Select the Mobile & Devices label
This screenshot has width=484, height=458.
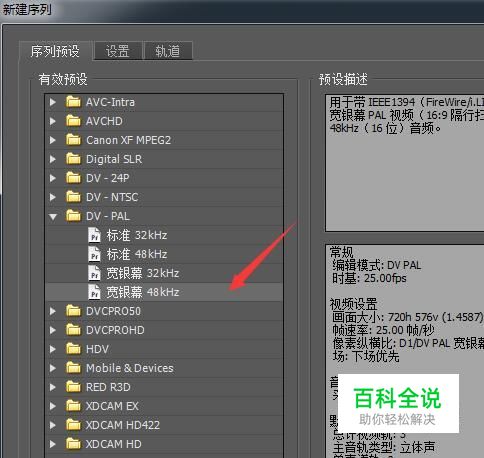tap(130, 368)
